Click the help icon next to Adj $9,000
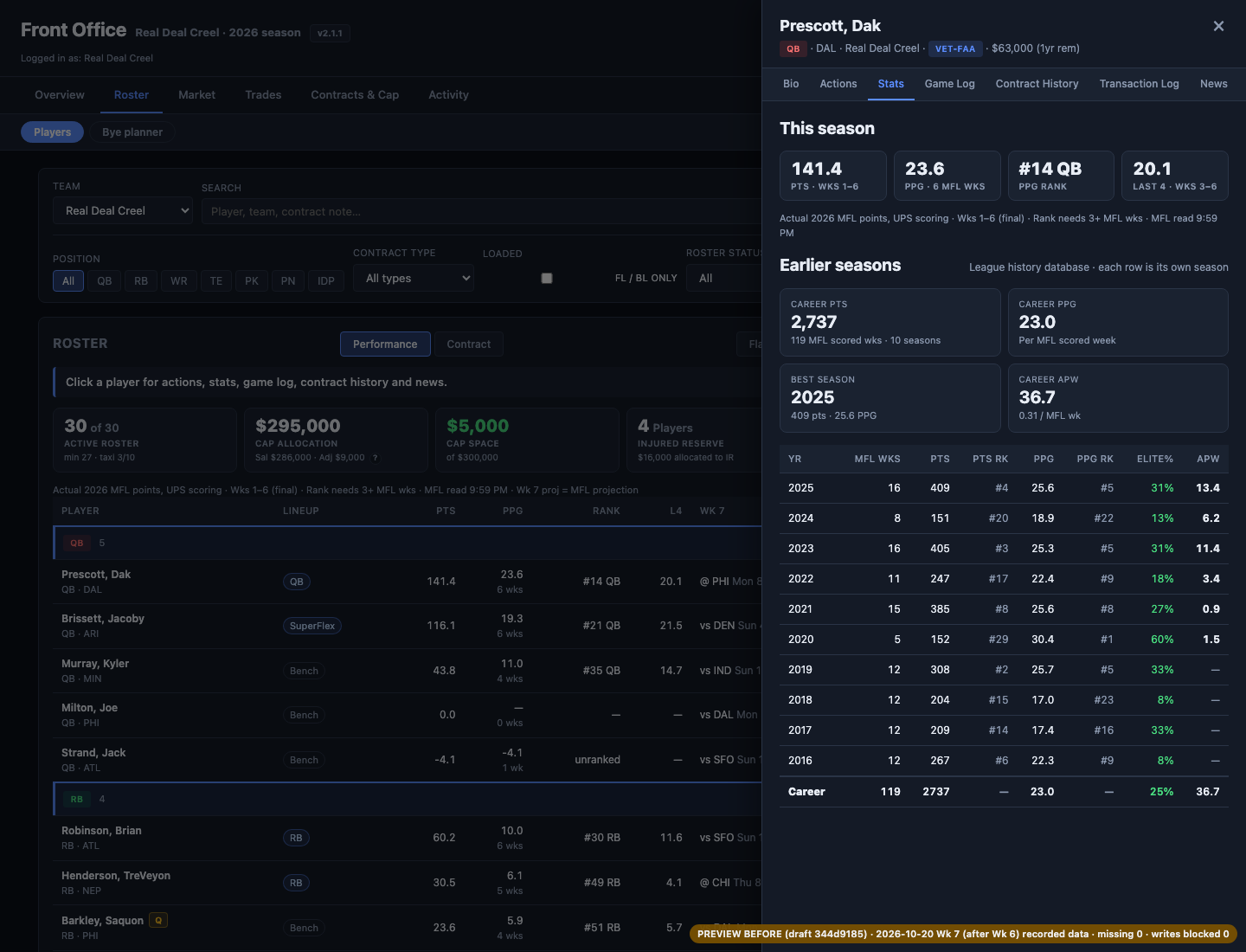1246x952 pixels. click(x=376, y=457)
